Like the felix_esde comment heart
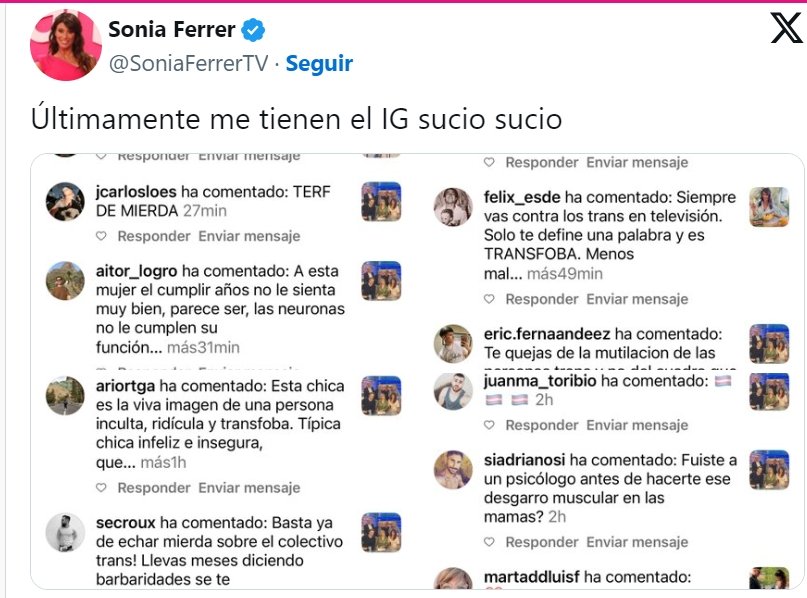 489,299
